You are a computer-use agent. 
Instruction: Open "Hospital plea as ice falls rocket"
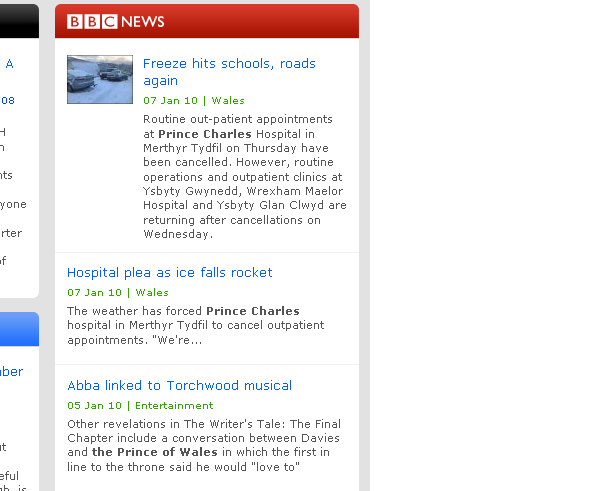(x=170, y=272)
